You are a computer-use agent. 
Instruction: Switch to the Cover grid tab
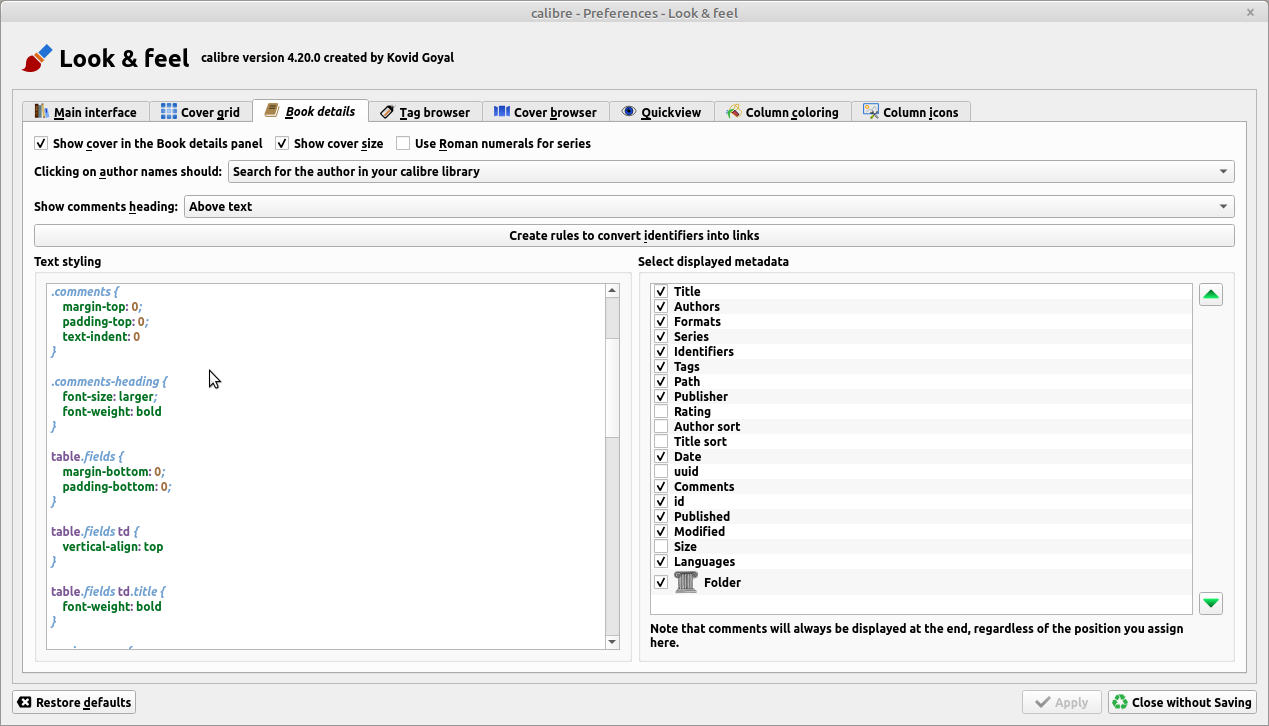point(200,112)
